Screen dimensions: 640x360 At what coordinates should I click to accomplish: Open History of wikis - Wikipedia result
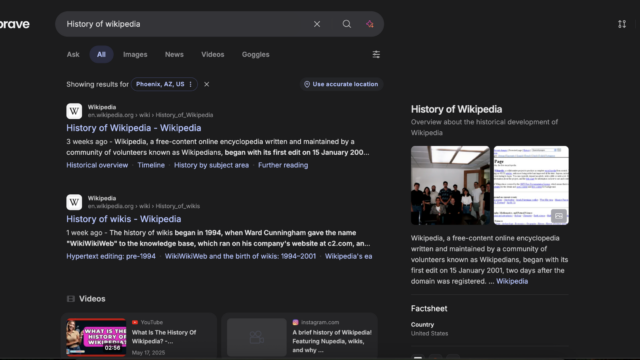[124, 219]
